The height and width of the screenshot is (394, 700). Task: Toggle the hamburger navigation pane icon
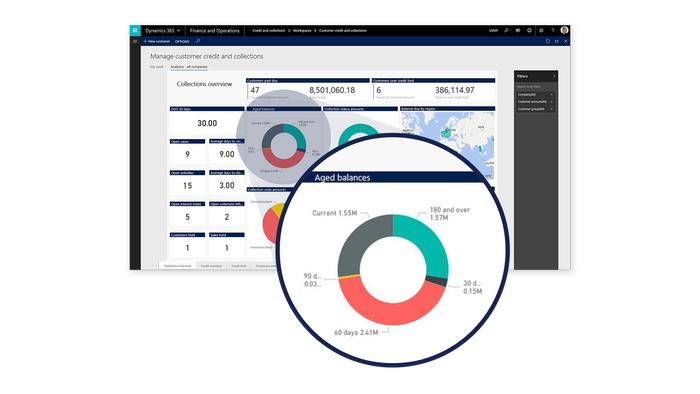click(135, 41)
